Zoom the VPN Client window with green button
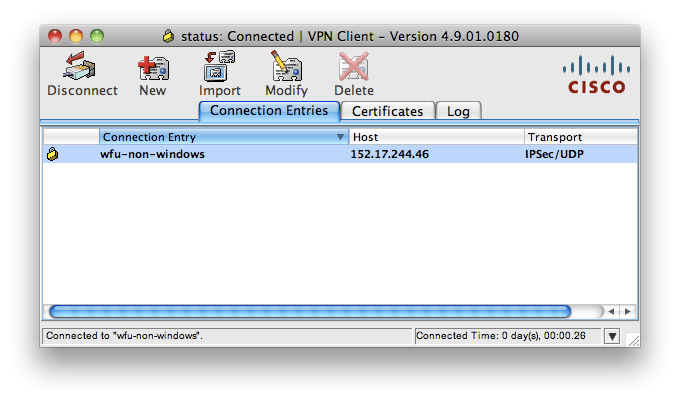The height and width of the screenshot is (402, 680). point(97,36)
